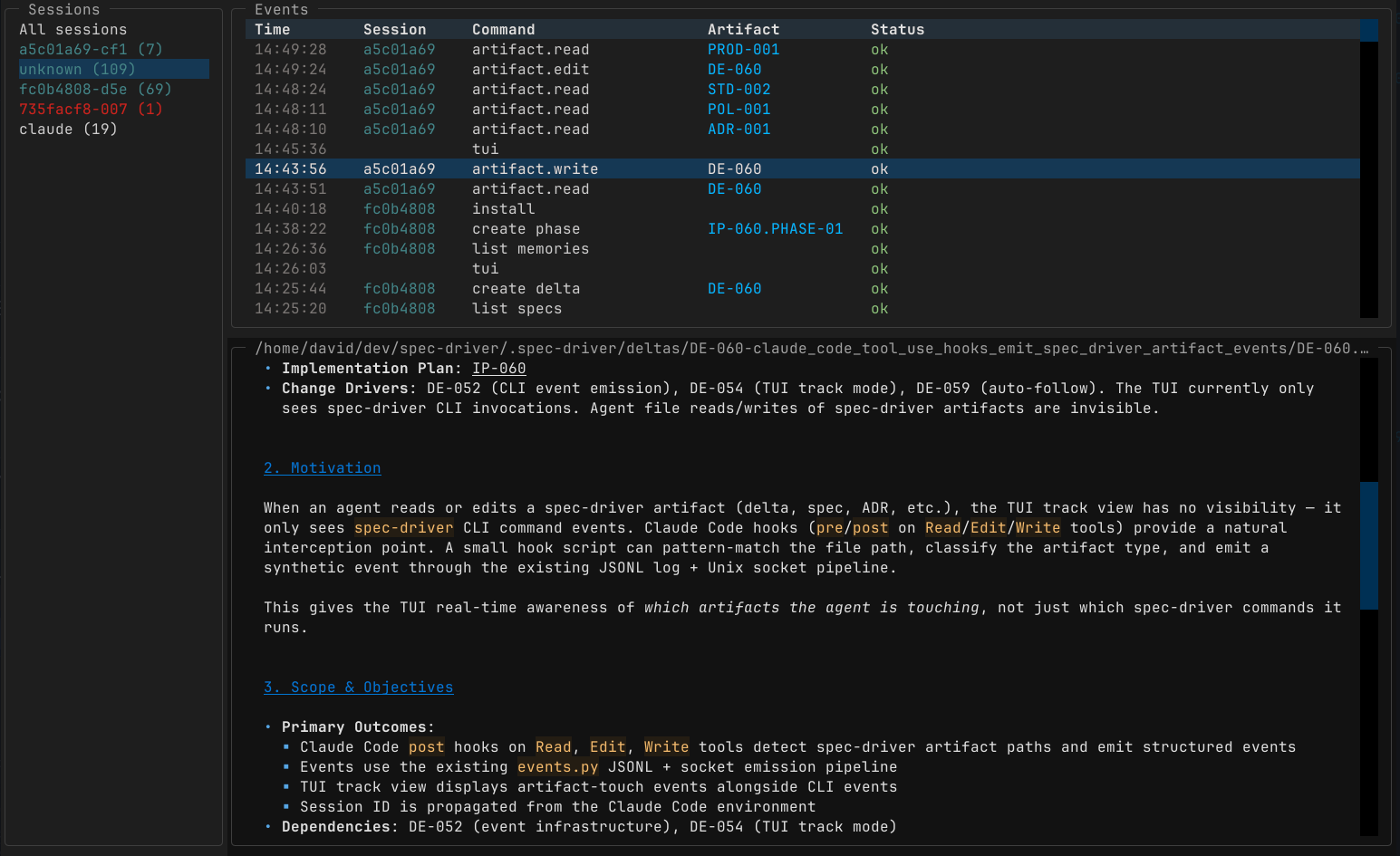This screenshot has height=856, width=1400.
Task: Click the 'Change Drivers' bullet text
Action: pyautogui.click(x=344, y=389)
